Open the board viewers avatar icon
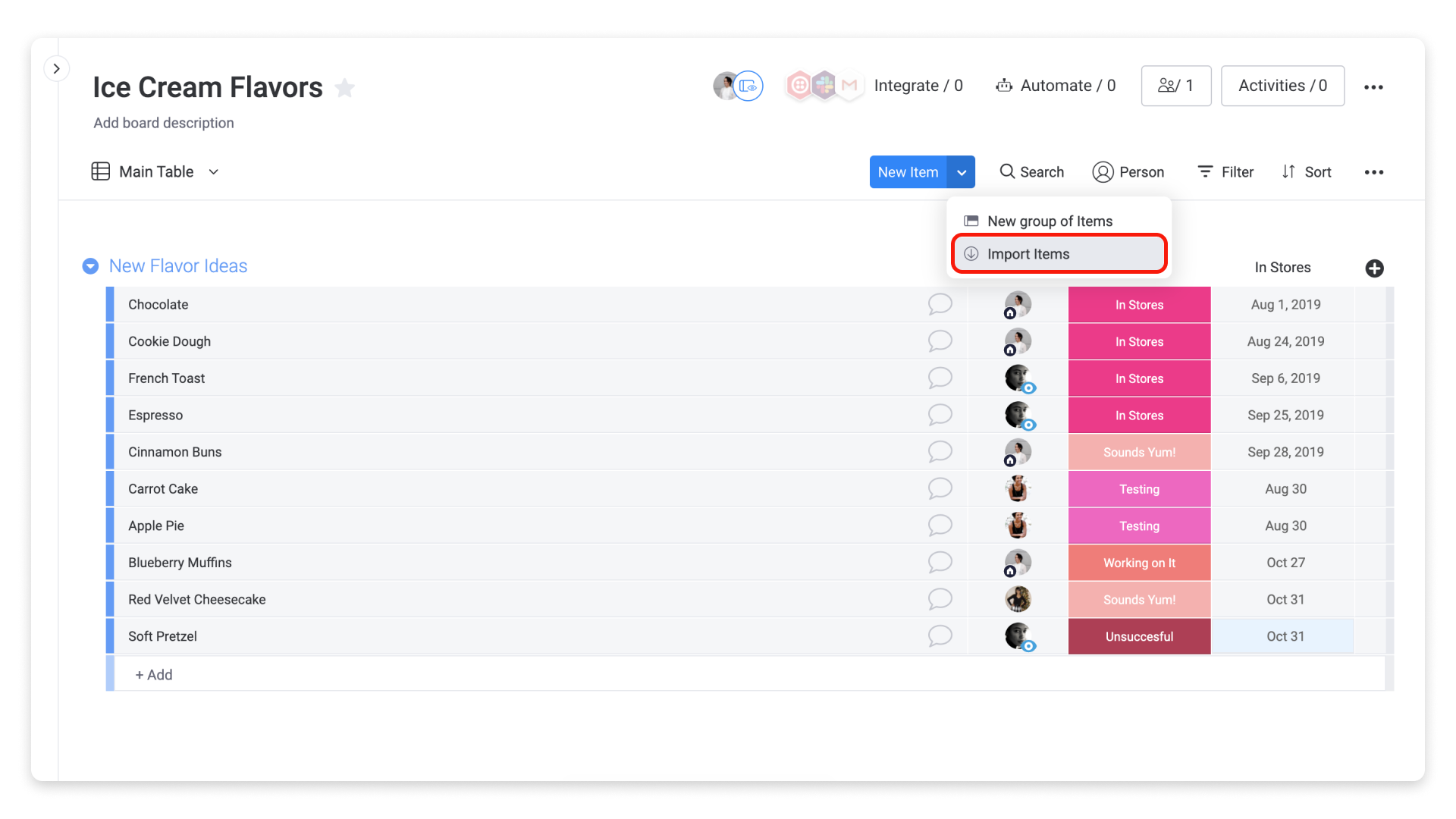Image resolution: width=1456 pixels, height=819 pixels. (748, 86)
